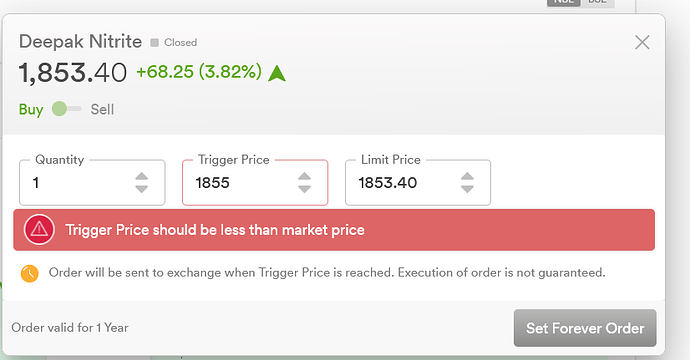690x360 pixels.
Task: Increase Limit Price with up arrow
Action: click(x=467, y=176)
